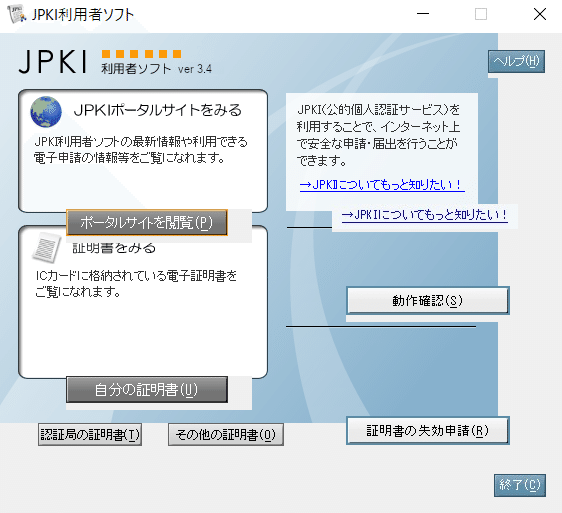The height and width of the screenshot is (513, 562).
Task: Click the JPKIポータルサイトをみる heading
Action: point(158,110)
